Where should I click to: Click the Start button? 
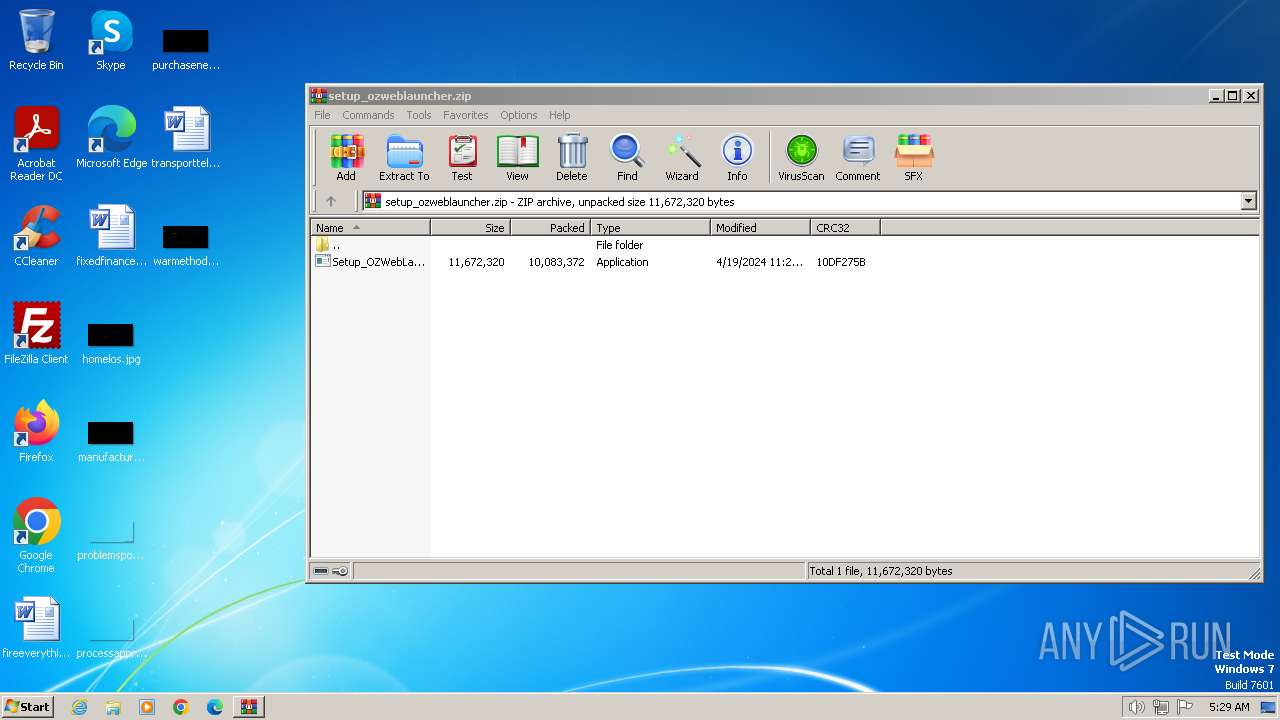tap(28, 706)
